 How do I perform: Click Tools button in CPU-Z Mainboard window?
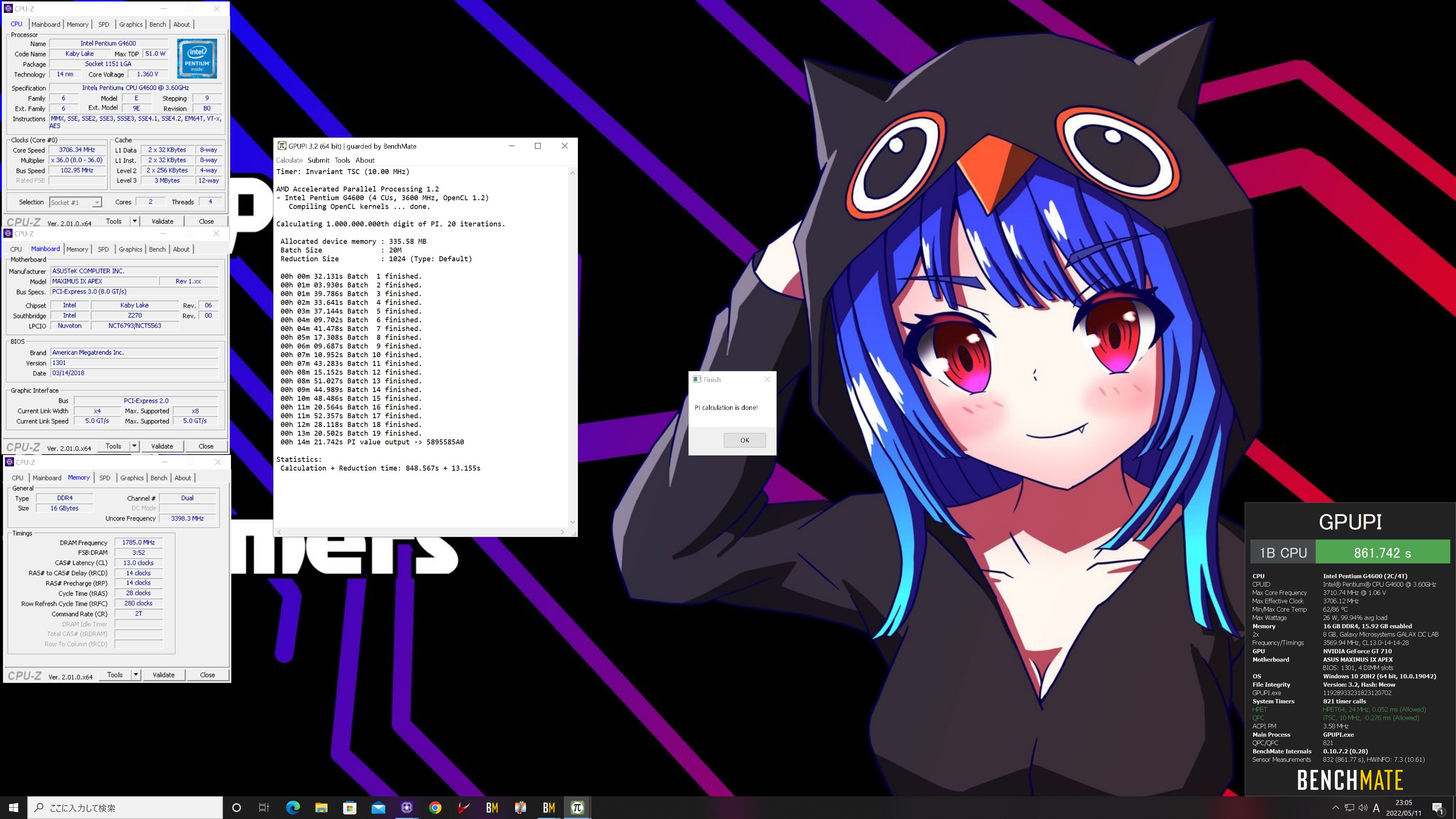coord(113,446)
